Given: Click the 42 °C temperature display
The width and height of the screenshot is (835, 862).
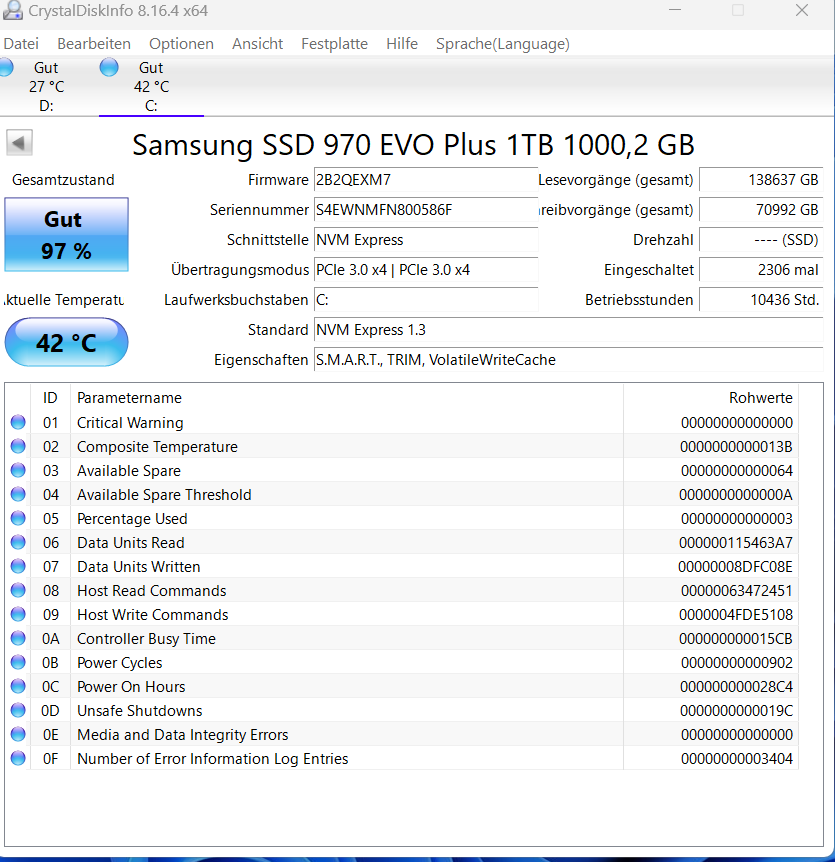Looking at the screenshot, I should [66, 342].
